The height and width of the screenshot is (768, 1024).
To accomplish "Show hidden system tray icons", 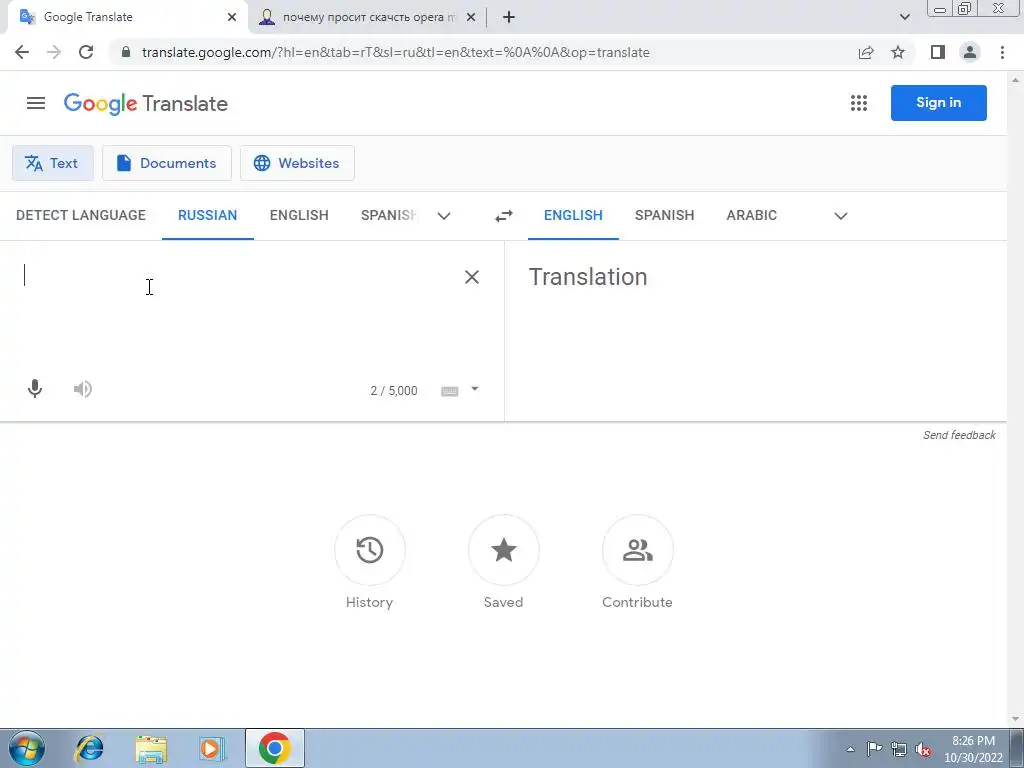I will (x=850, y=749).
